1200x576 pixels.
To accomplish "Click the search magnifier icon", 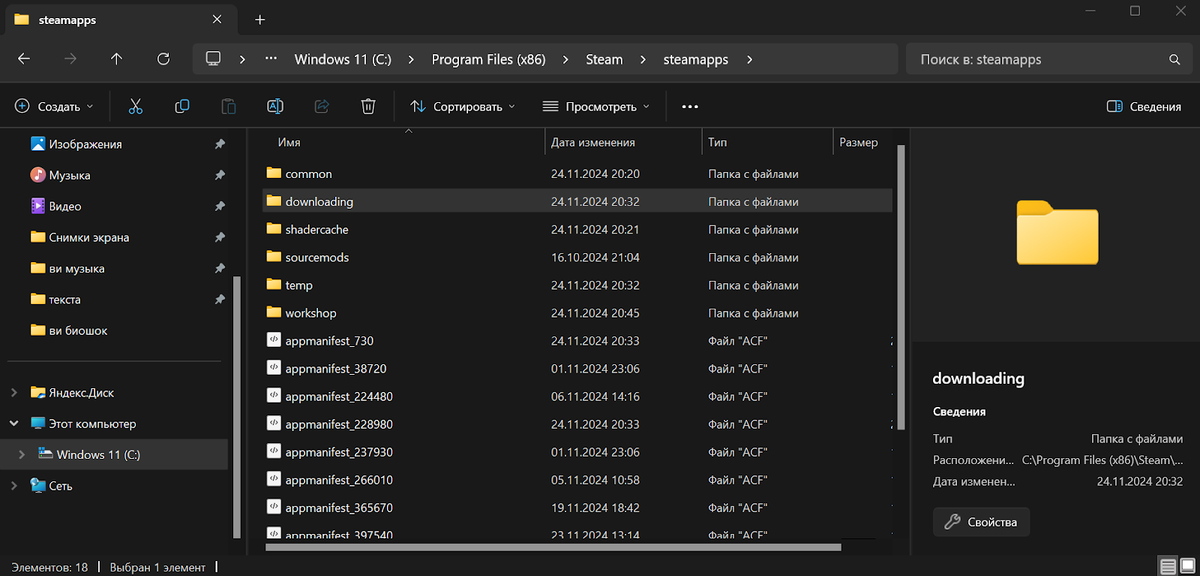I will (1176, 60).
